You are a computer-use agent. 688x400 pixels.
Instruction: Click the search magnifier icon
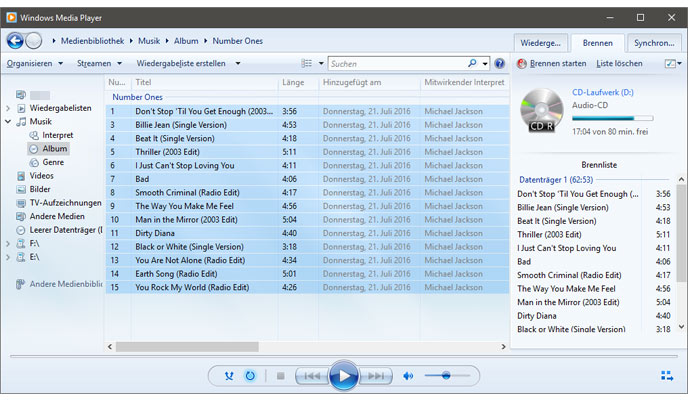(x=472, y=63)
